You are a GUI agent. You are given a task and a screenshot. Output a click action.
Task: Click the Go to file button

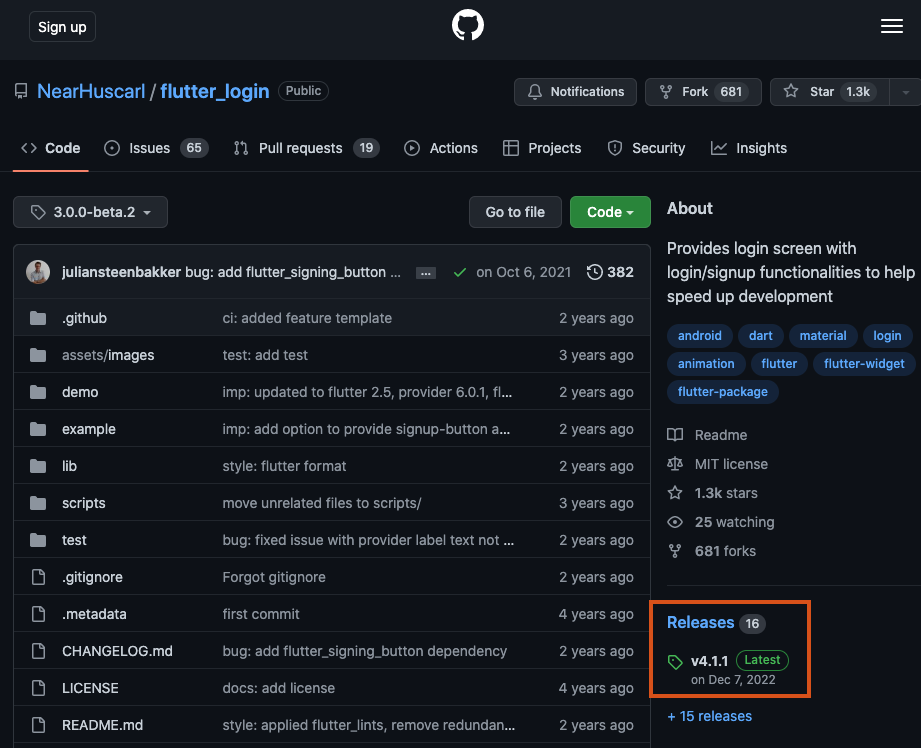515,212
